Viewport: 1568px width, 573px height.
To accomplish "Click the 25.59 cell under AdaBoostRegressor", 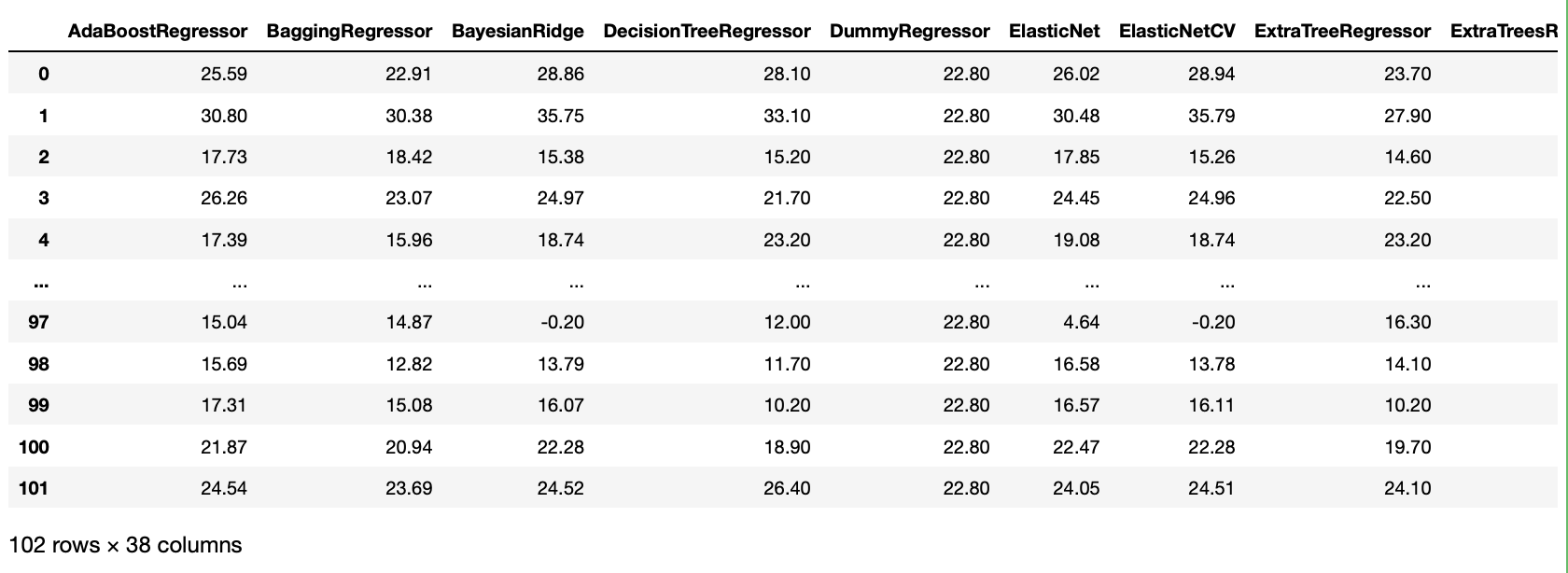I will coord(224,75).
